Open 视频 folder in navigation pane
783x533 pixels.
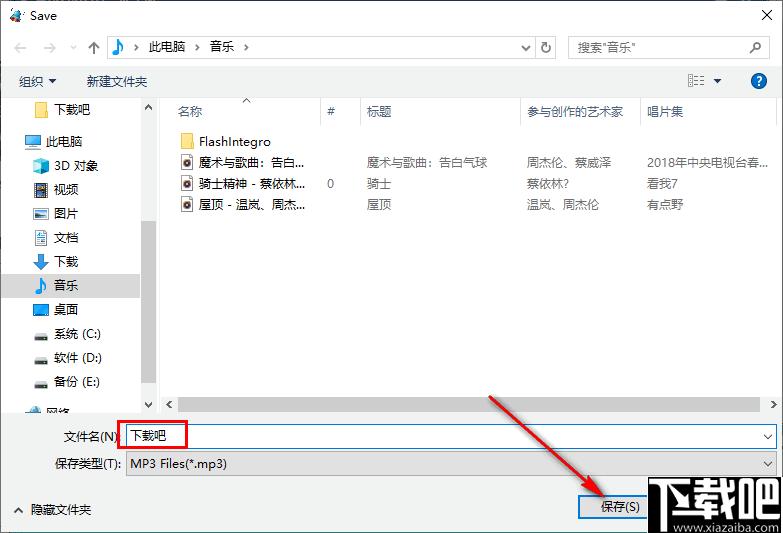[66, 189]
